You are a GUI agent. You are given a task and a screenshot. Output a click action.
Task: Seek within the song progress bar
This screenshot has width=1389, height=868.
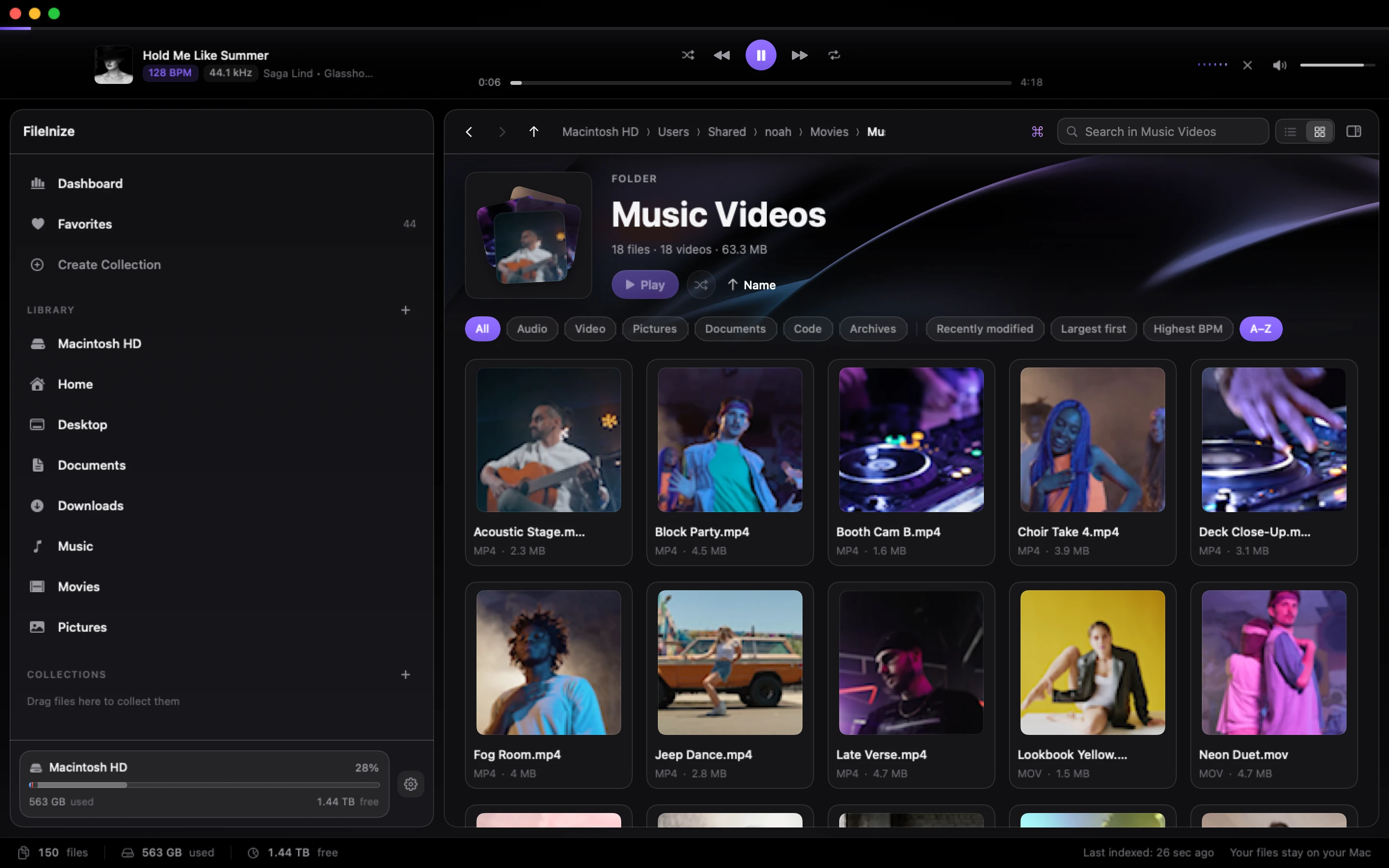pos(761,82)
